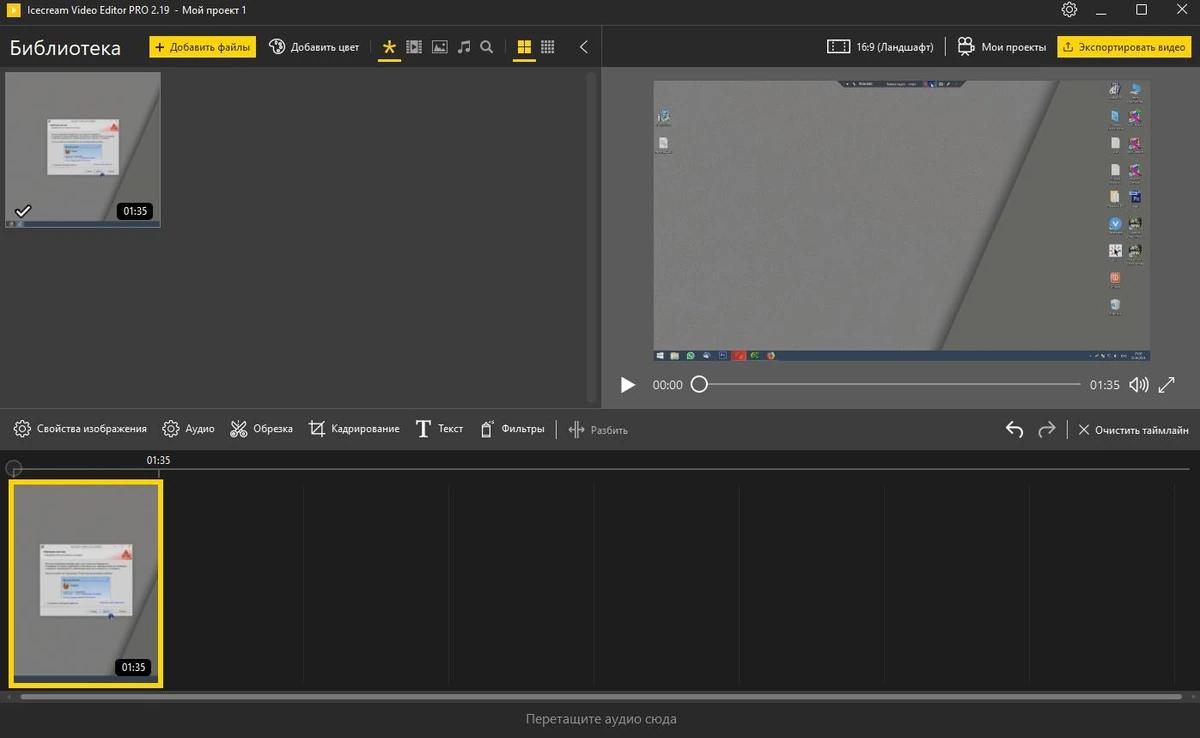Click the library panel vertical scrollbar
Viewport: 1200px width, 738px height.
(591, 238)
